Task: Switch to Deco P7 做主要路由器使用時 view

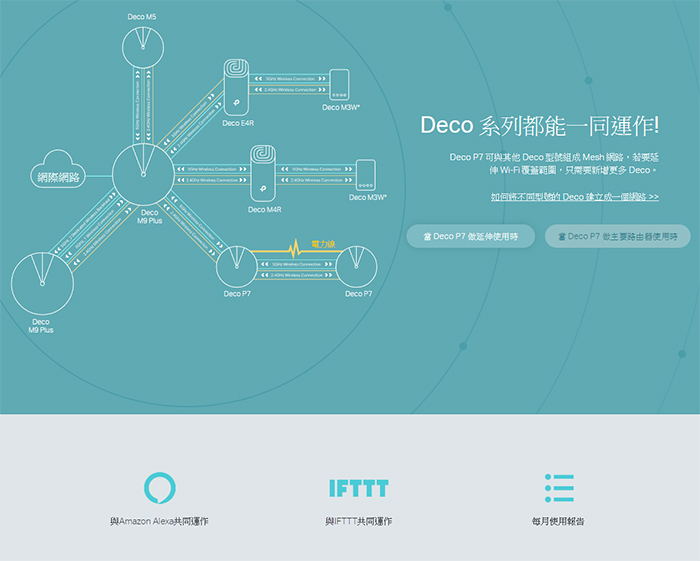Action: 617,236
